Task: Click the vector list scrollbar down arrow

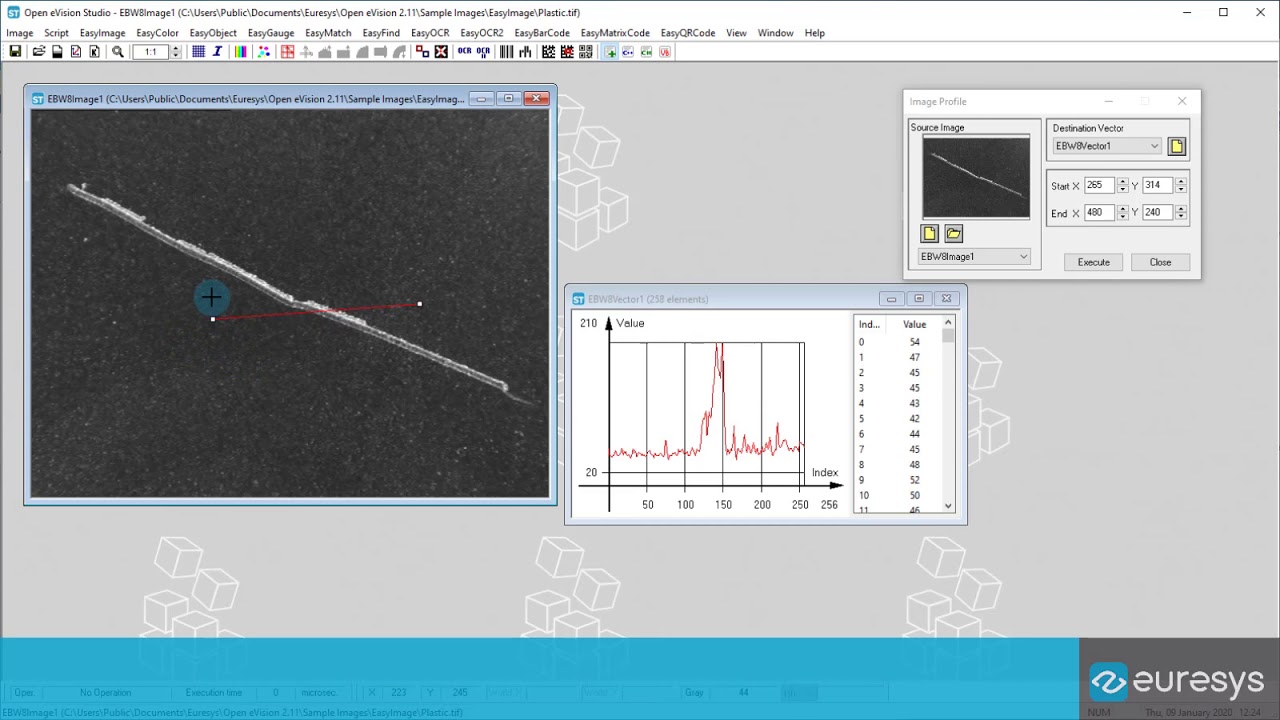Action: [x=948, y=506]
